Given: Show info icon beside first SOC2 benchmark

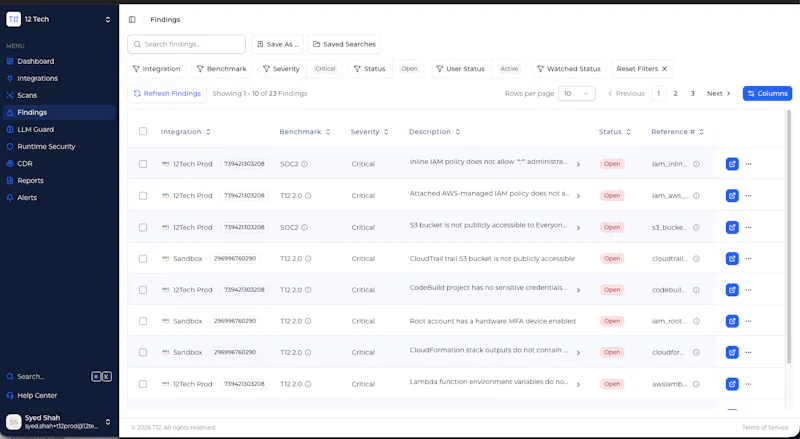Looking at the screenshot, I should [304, 164].
